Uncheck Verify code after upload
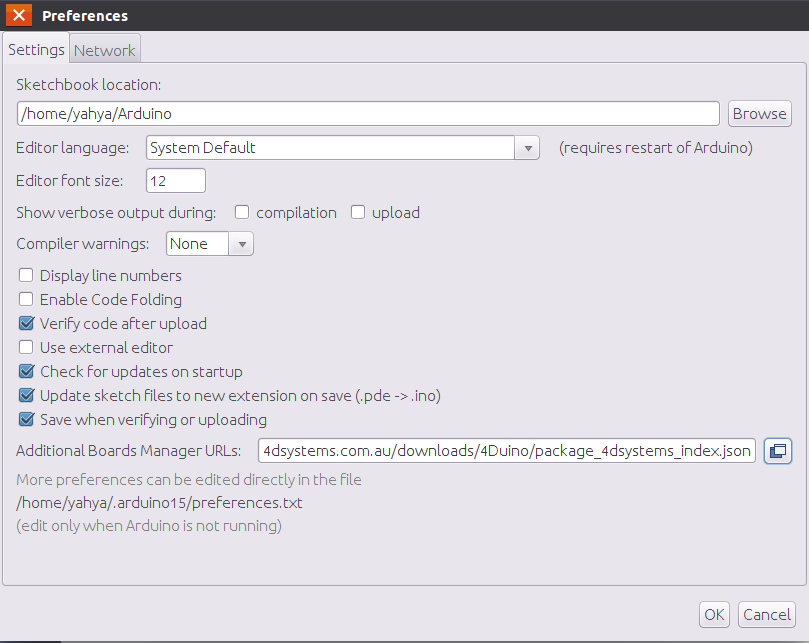 click(26, 324)
